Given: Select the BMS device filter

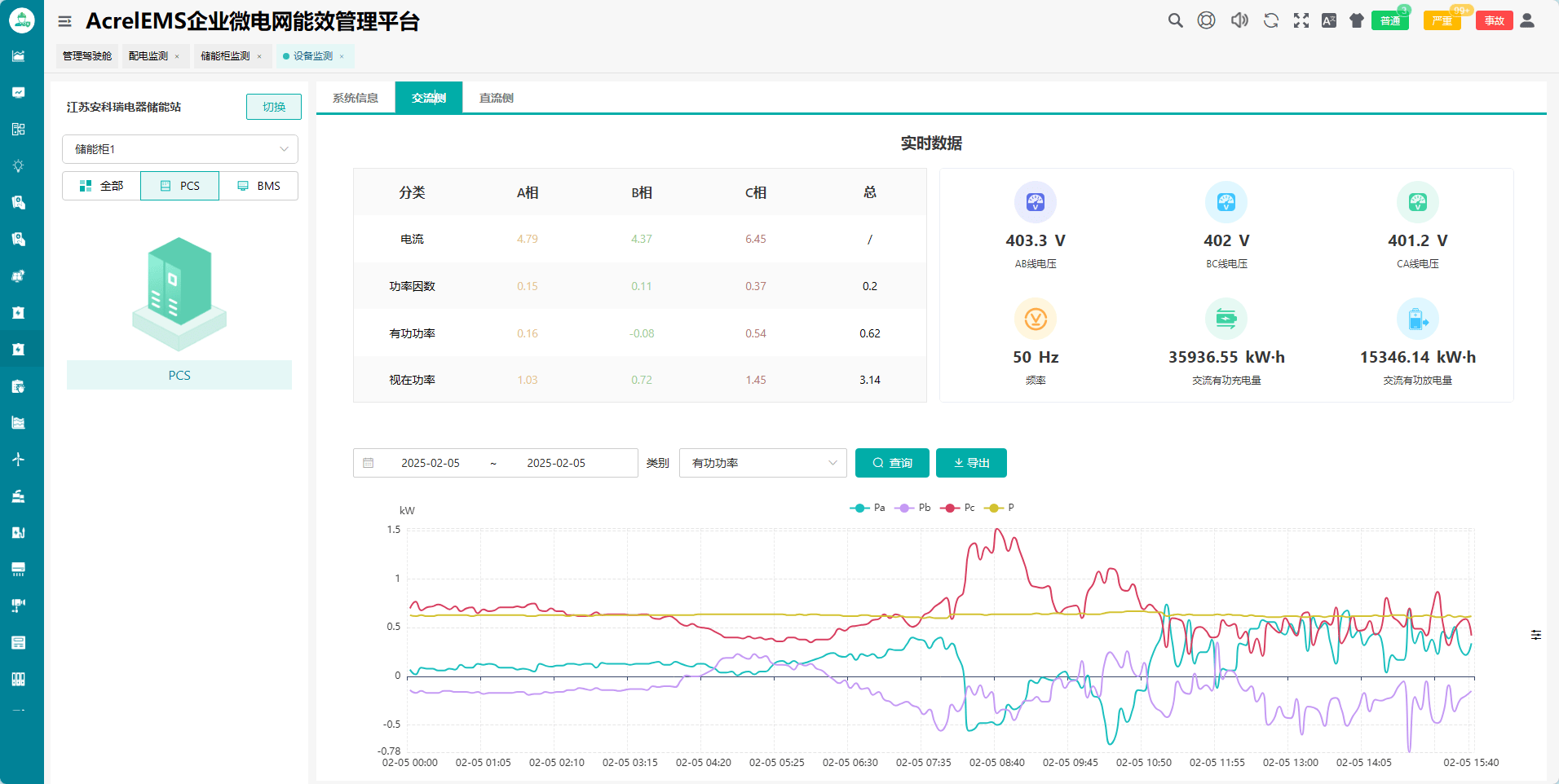Looking at the screenshot, I should pos(258,186).
